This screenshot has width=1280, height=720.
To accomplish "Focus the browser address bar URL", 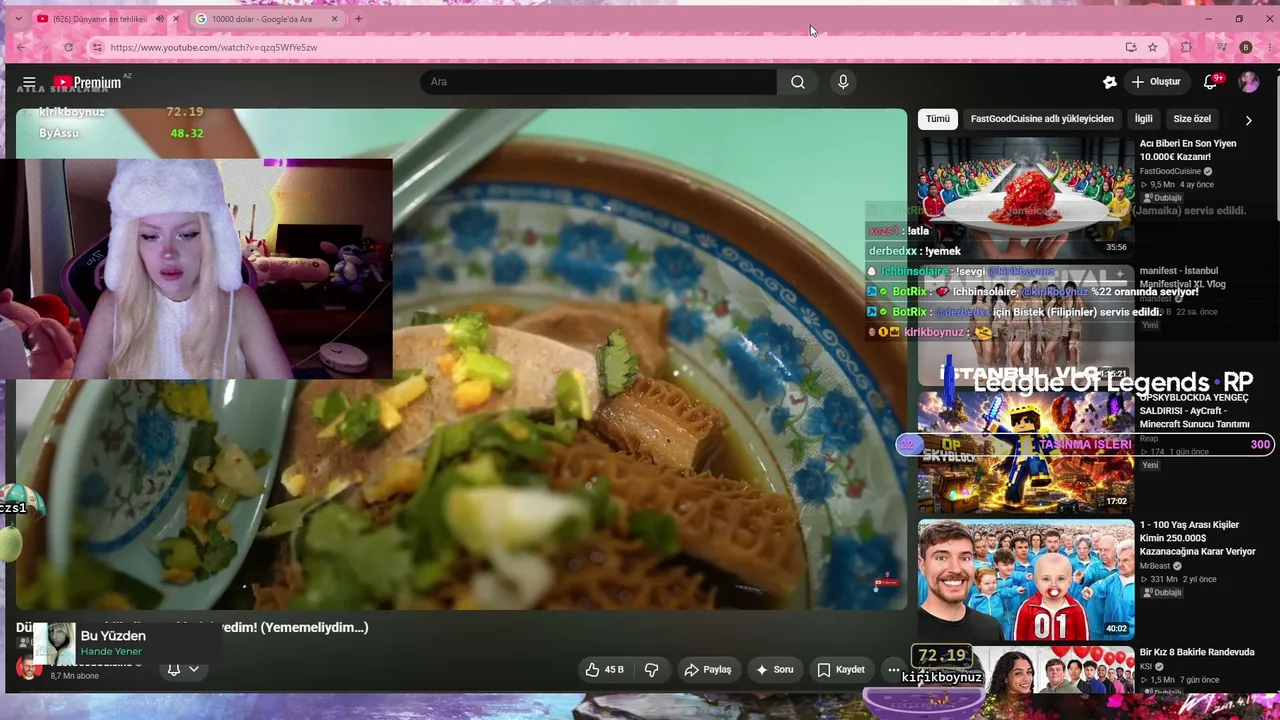I will pyautogui.click(x=214, y=47).
